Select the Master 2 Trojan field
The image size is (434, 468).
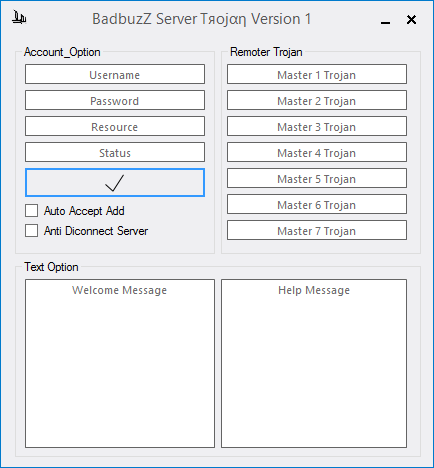(x=317, y=100)
